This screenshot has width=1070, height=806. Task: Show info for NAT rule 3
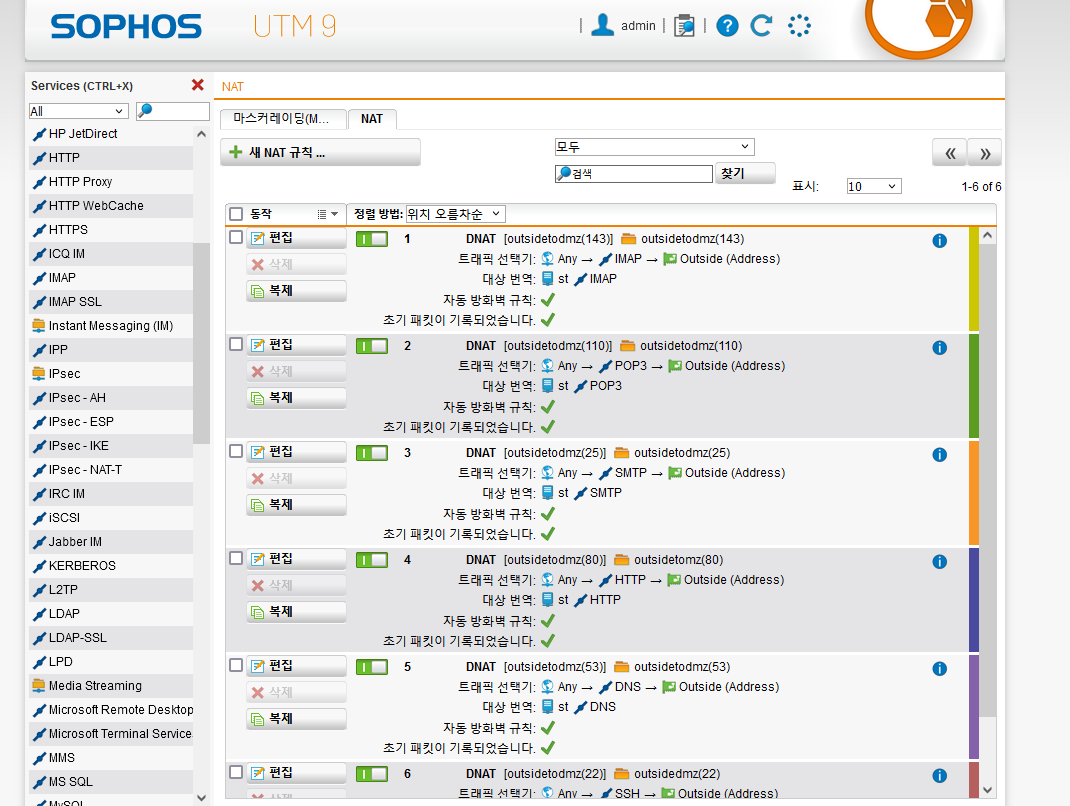tap(940, 455)
